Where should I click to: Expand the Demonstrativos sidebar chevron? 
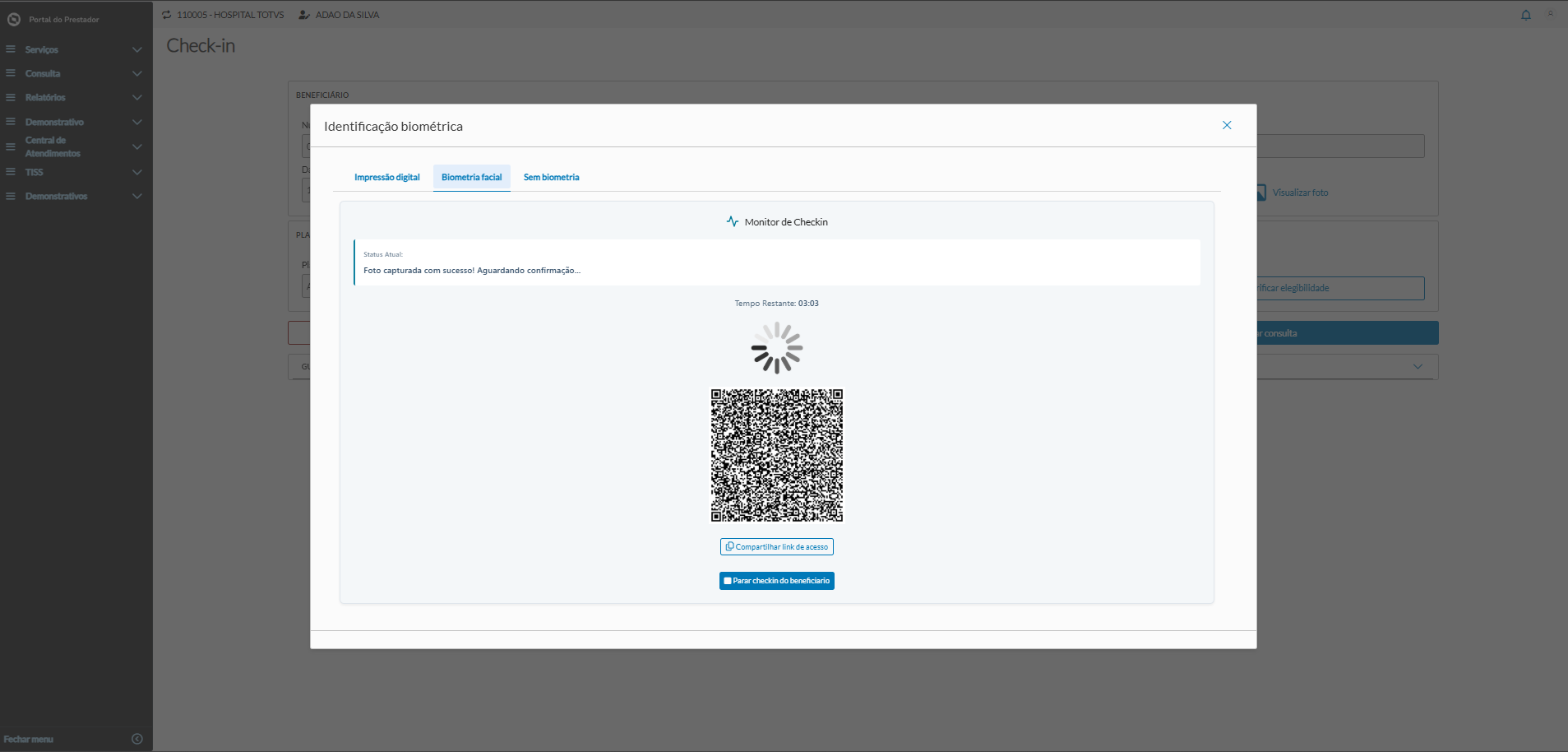coord(137,197)
